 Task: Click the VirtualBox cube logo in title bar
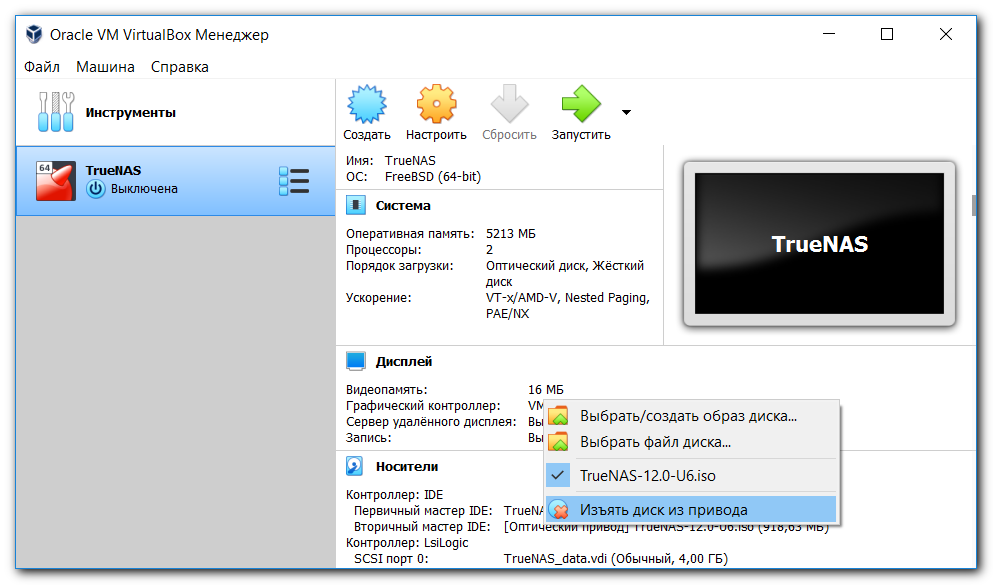tap(34, 34)
